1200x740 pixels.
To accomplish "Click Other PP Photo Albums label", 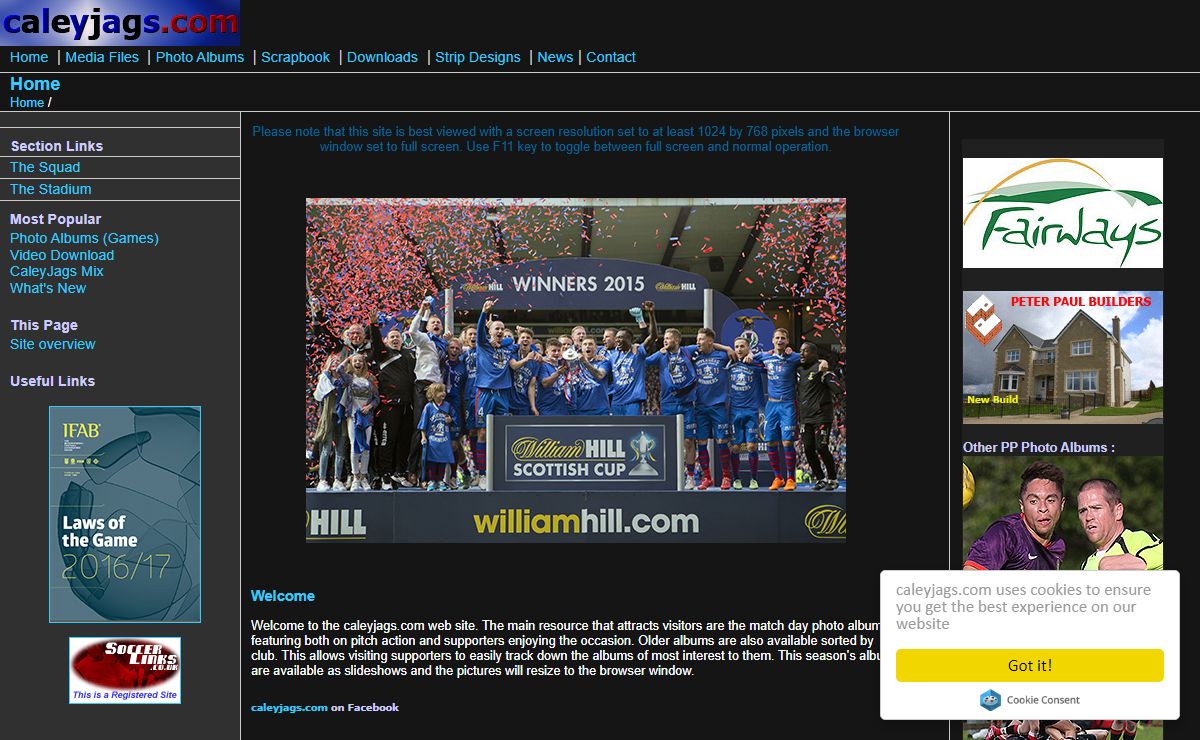I will click(x=1039, y=447).
